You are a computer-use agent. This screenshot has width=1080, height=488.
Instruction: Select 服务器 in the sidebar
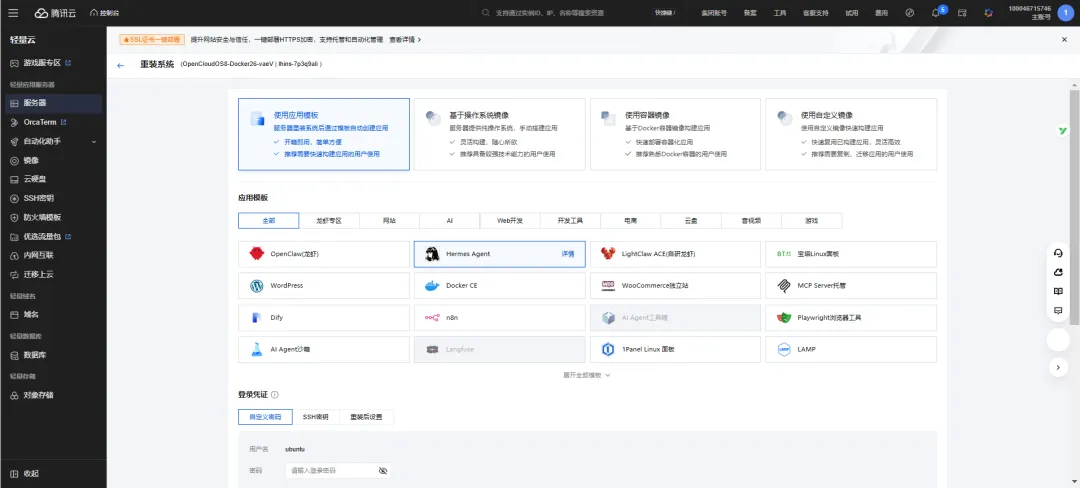click(53, 103)
